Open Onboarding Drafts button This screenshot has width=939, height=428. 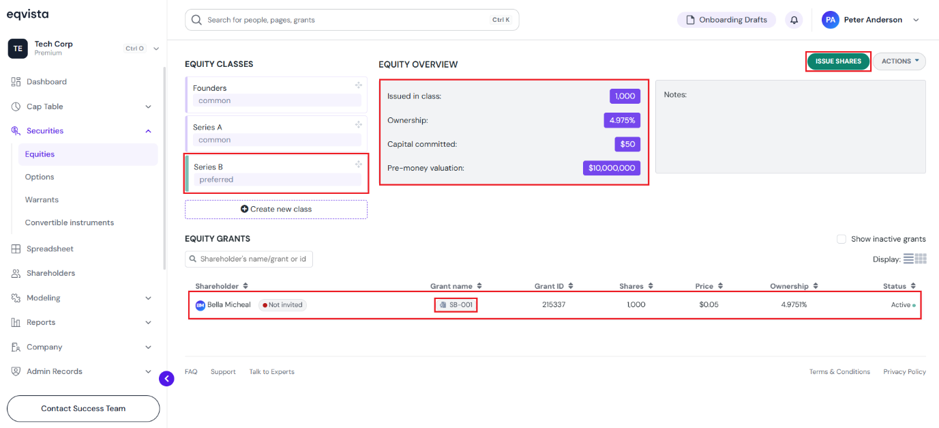726,20
